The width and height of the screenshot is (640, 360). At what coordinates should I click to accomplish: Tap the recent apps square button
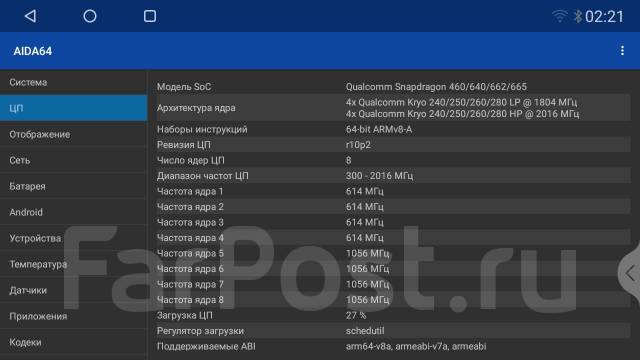tap(150, 16)
